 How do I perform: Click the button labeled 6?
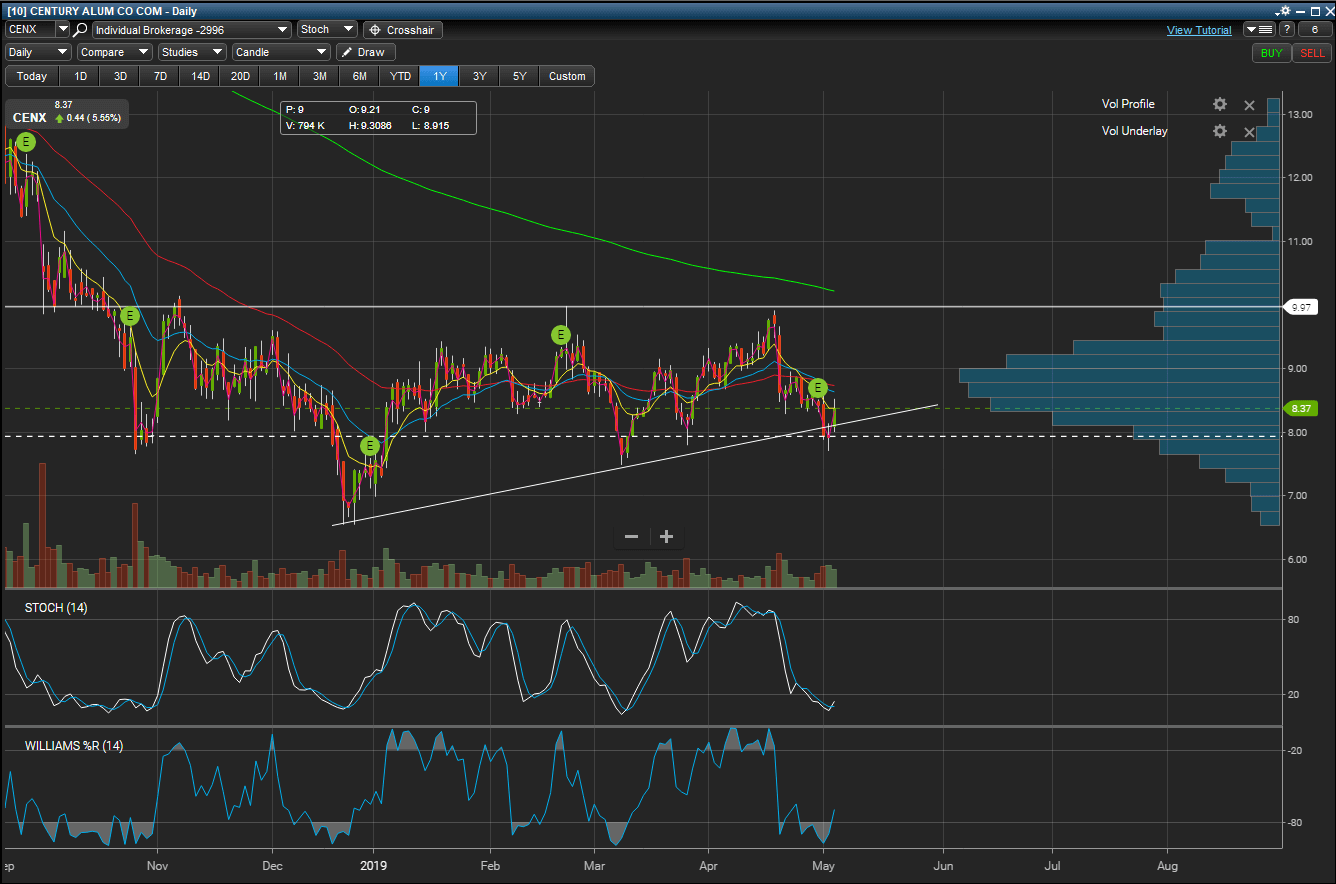coord(1314,30)
